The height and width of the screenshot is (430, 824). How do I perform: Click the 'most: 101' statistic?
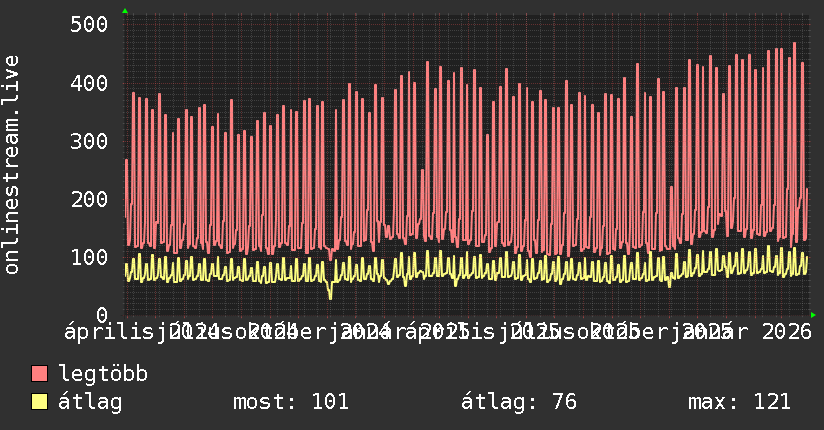coord(291,402)
